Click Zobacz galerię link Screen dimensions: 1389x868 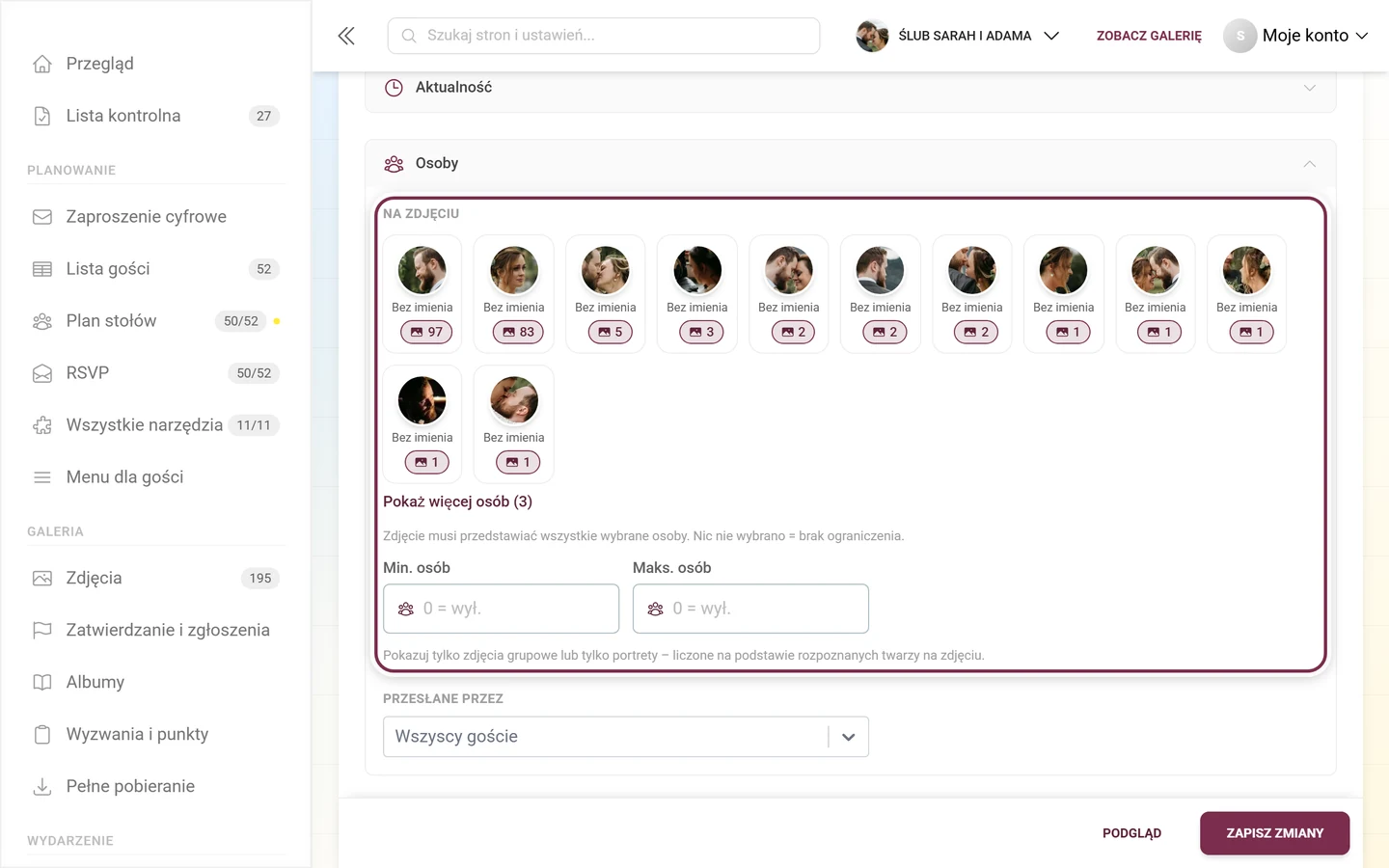pos(1149,36)
